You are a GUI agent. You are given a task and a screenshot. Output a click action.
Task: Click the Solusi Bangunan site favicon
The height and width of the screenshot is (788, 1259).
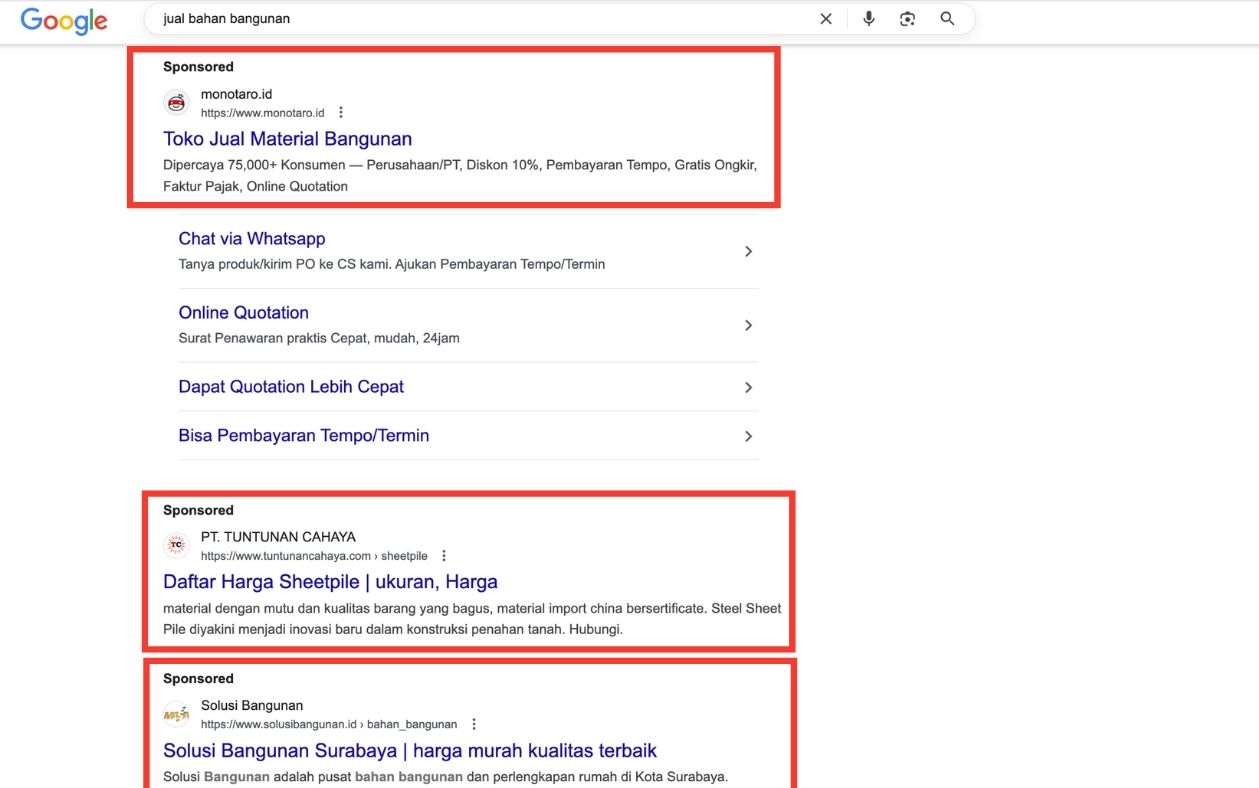(x=177, y=714)
